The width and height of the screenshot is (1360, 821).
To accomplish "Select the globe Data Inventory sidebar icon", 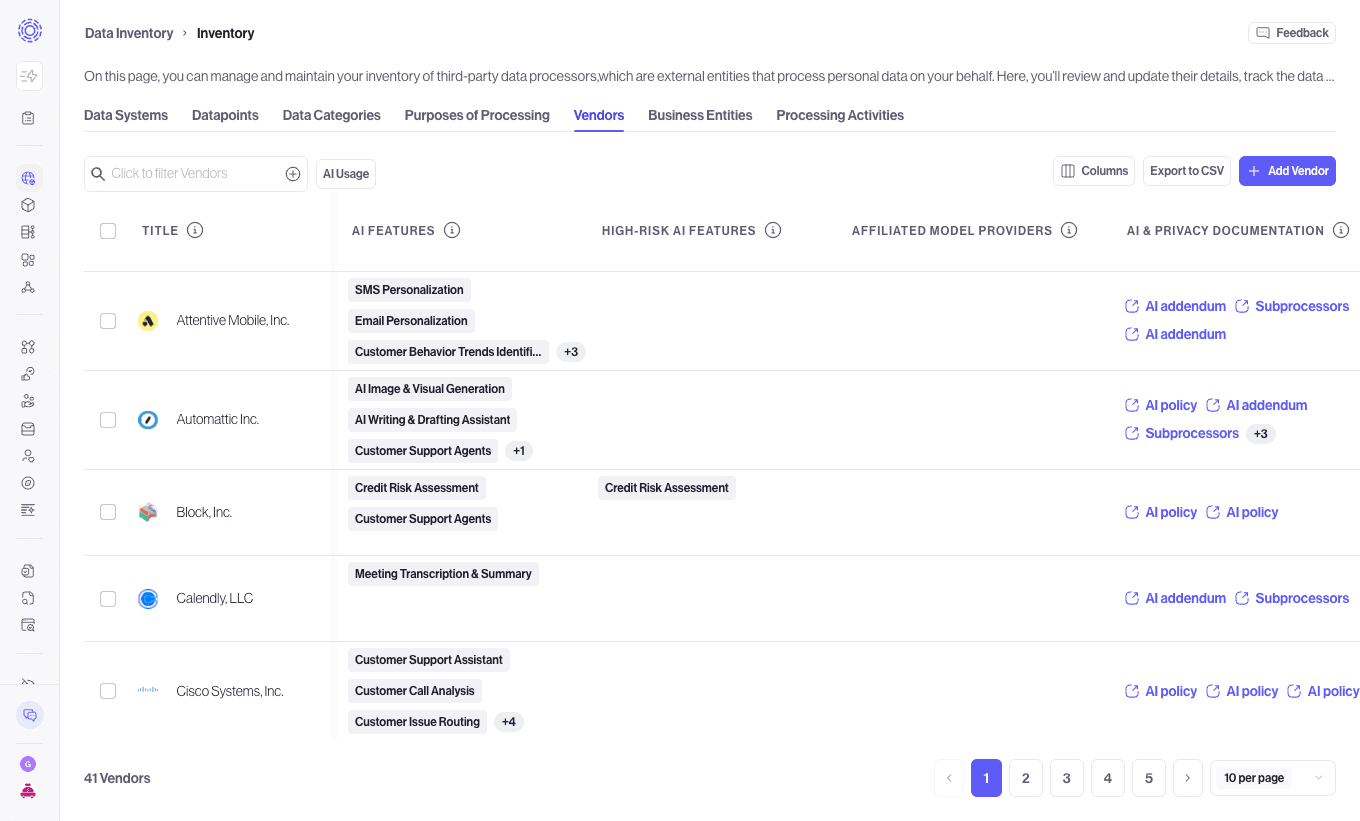I will coord(29,178).
